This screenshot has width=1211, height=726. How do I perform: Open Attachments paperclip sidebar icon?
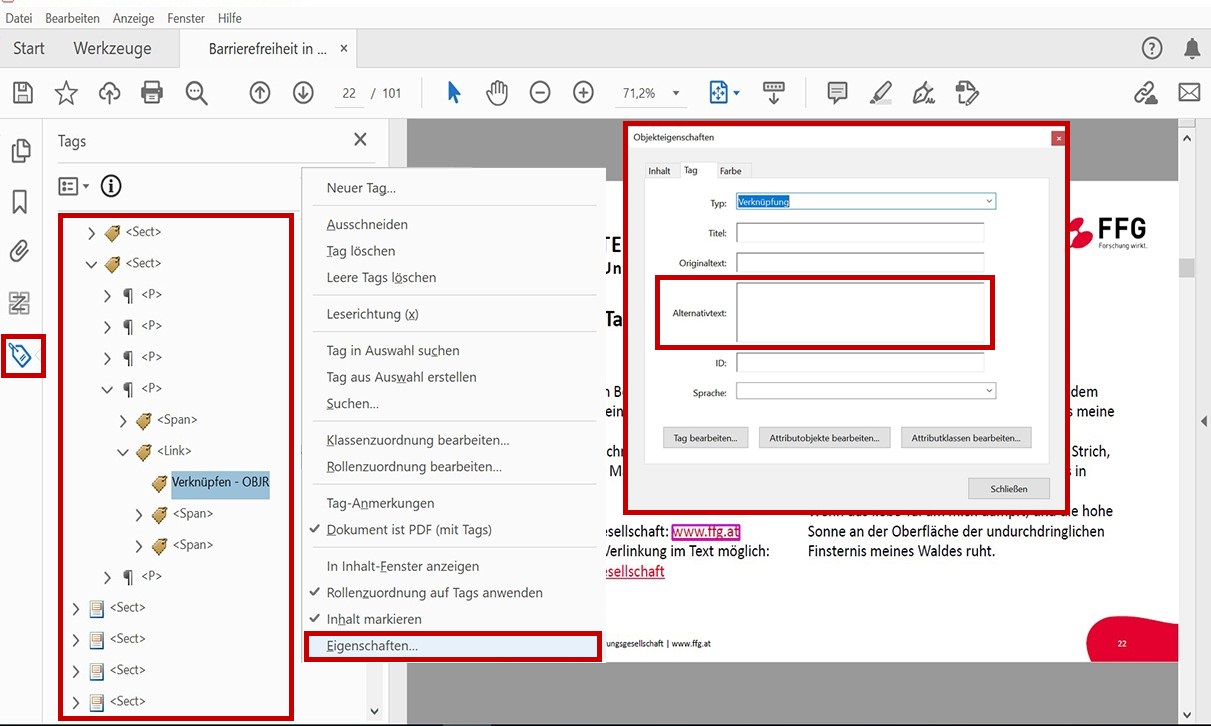click(20, 252)
